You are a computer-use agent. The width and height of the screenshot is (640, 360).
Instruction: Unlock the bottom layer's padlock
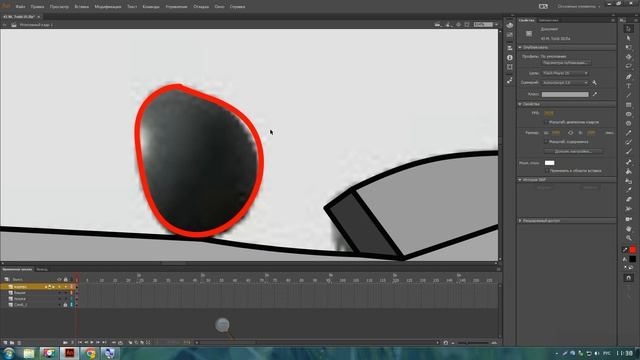coord(65,304)
